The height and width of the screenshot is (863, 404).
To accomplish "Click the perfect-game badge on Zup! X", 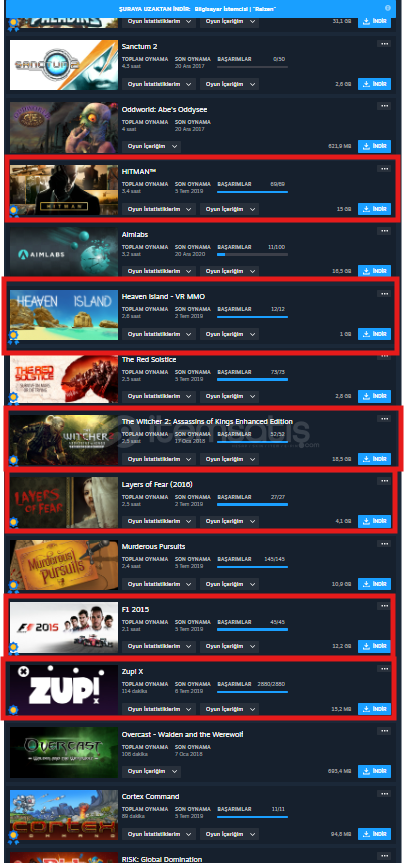I will pos(13,712).
